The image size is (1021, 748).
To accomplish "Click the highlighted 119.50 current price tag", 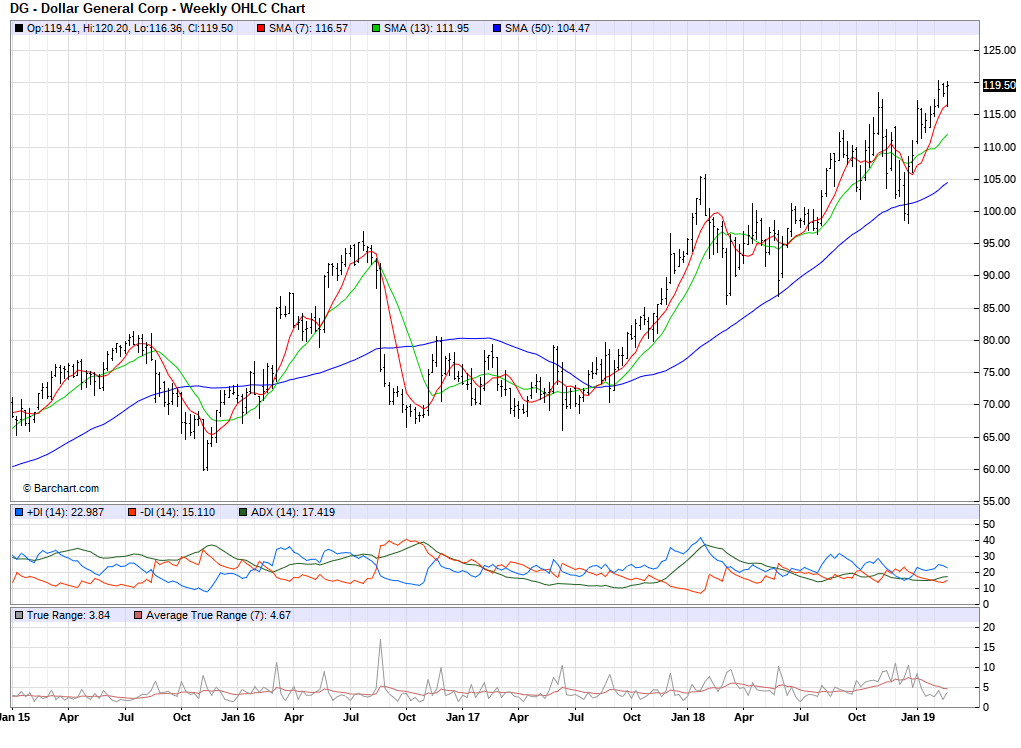I will pyautogui.click(x=999, y=85).
